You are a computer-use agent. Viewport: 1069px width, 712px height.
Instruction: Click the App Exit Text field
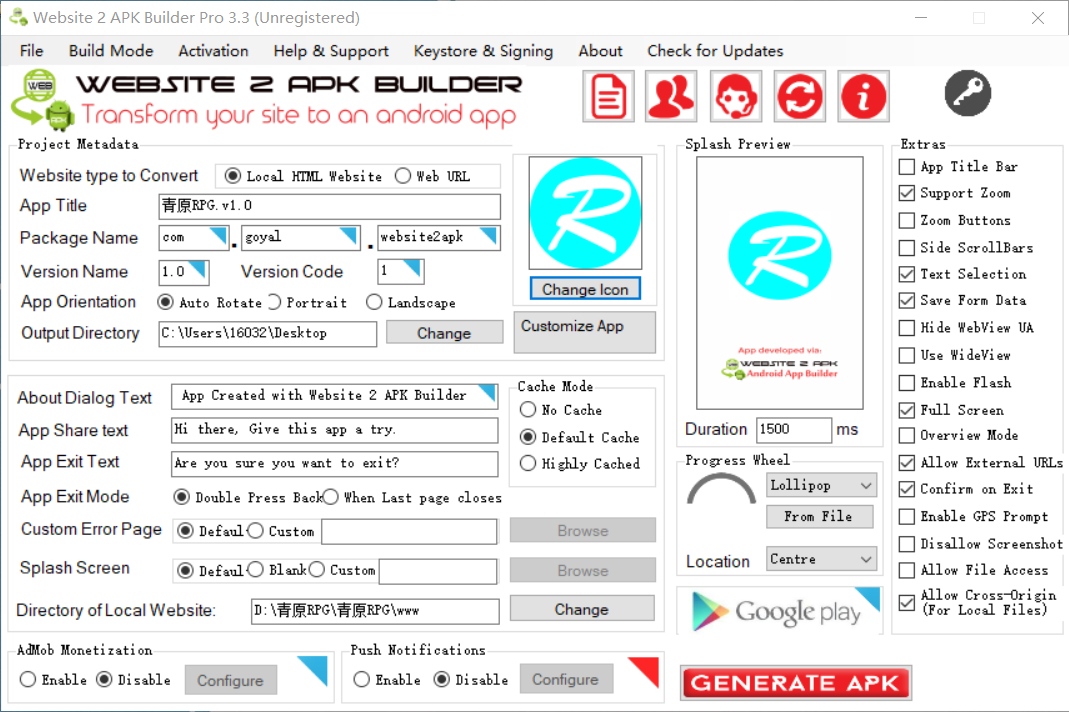(335, 464)
